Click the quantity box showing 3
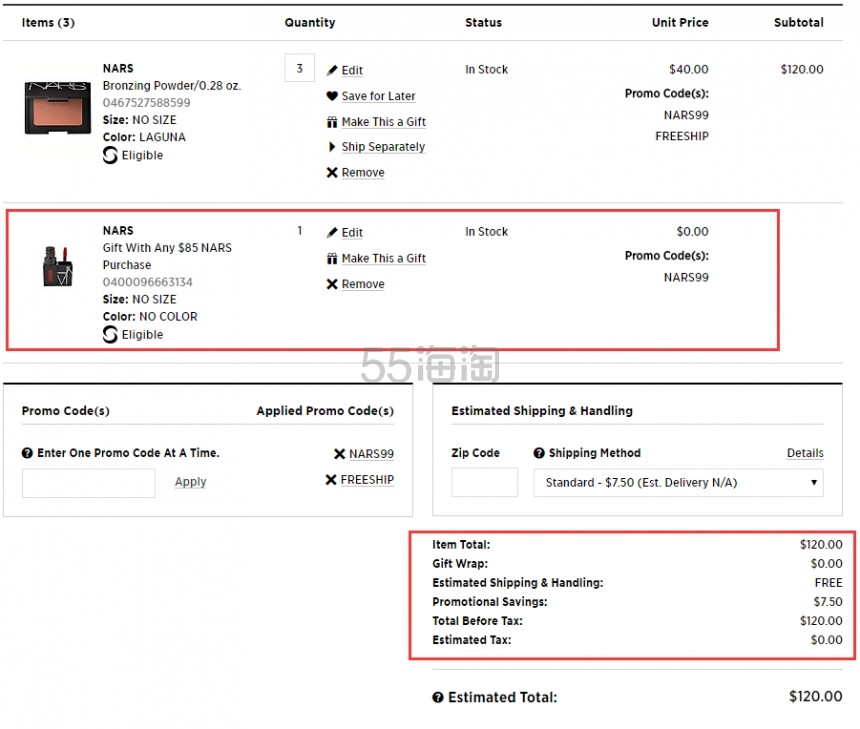Screen dimensions: 860x729 tap(299, 68)
